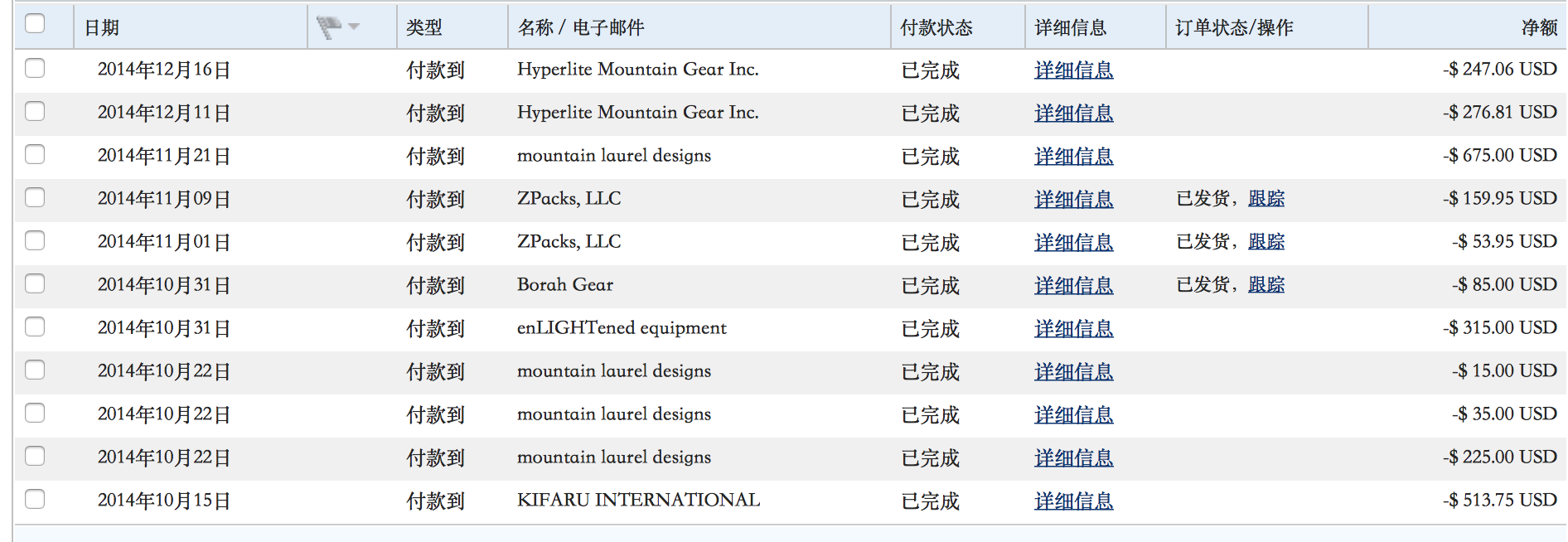The width and height of the screenshot is (1568, 542).
Task: Open 详细信息 for the KIFARU INTERNATIONAL payment
Action: tap(1074, 501)
